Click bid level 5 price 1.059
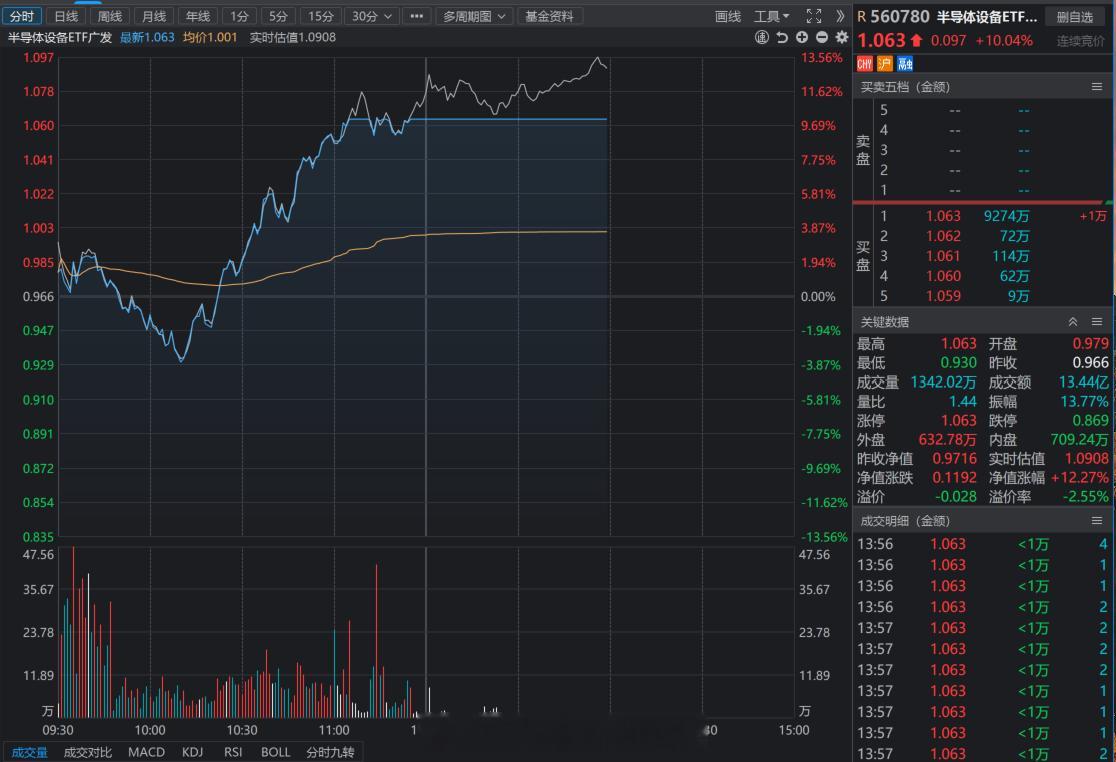The height and width of the screenshot is (762, 1116). click(943, 295)
